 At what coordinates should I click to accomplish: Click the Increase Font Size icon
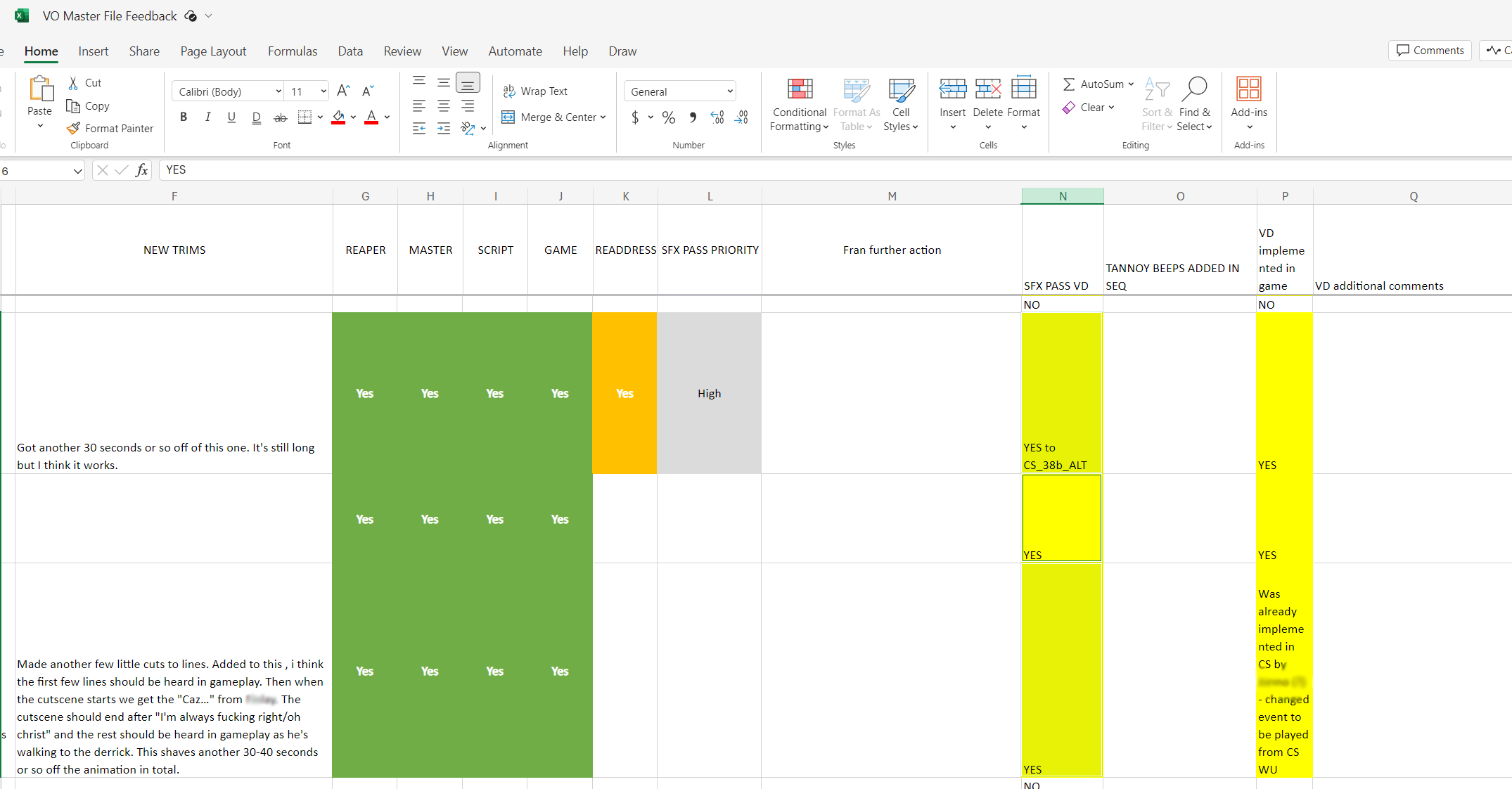(343, 91)
